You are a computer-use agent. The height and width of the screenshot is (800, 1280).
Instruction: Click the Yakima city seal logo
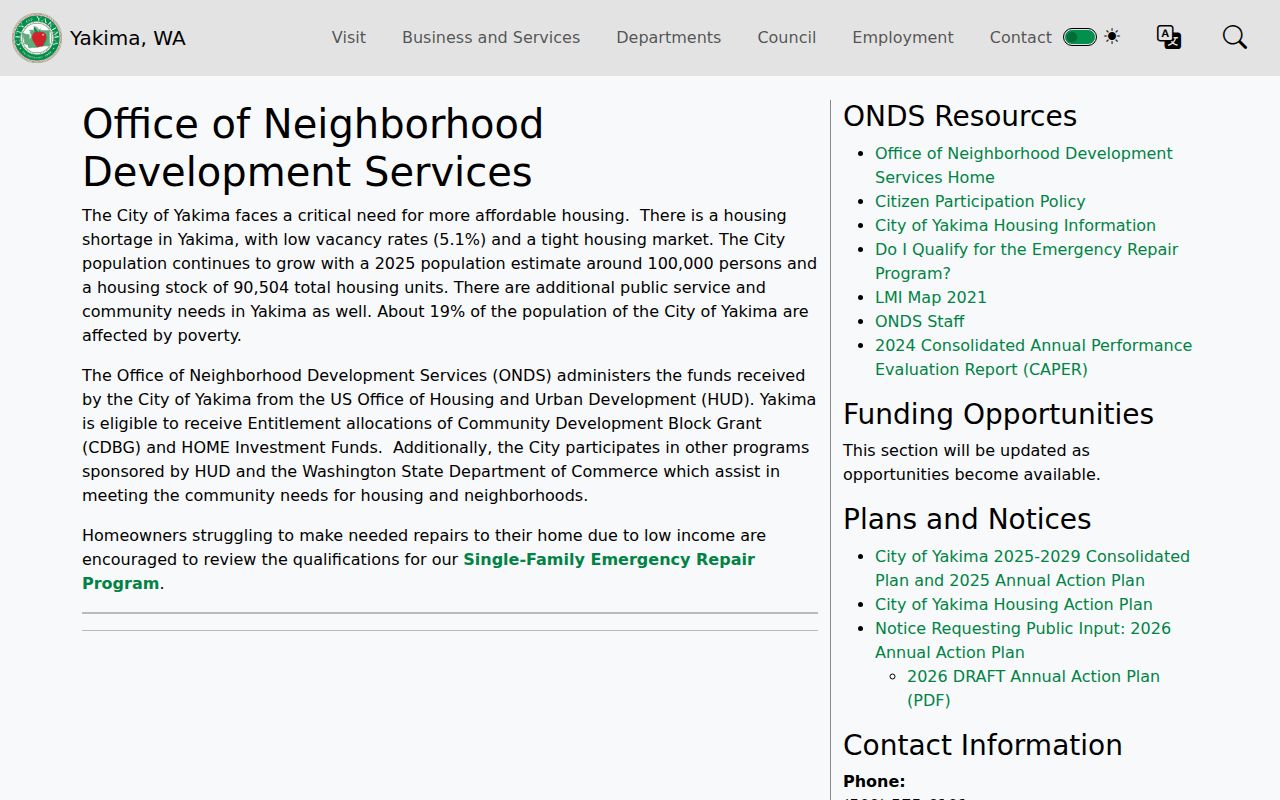[x=37, y=38]
